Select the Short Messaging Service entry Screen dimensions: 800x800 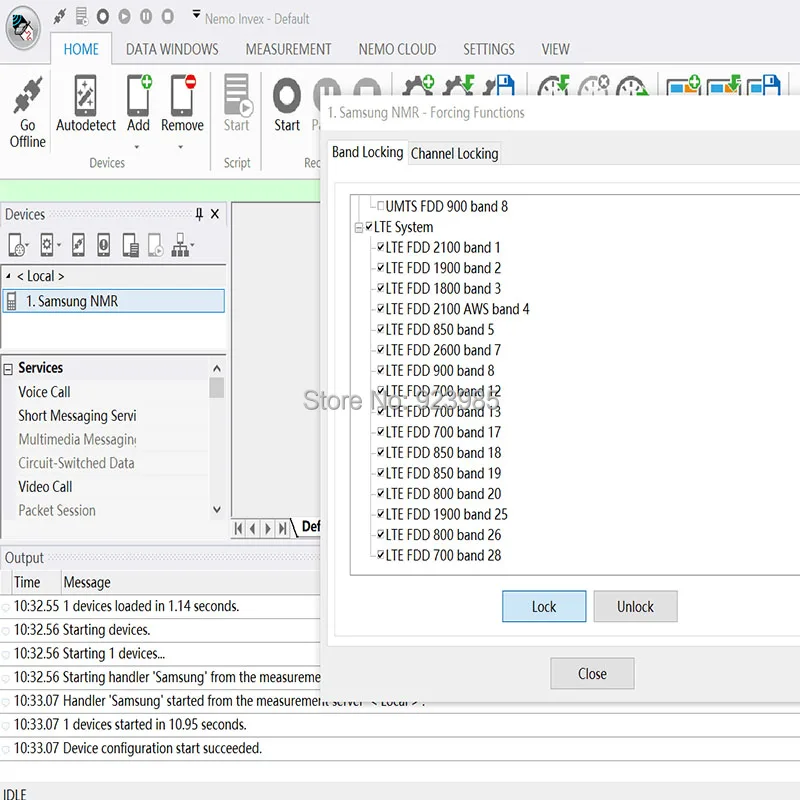point(77,416)
